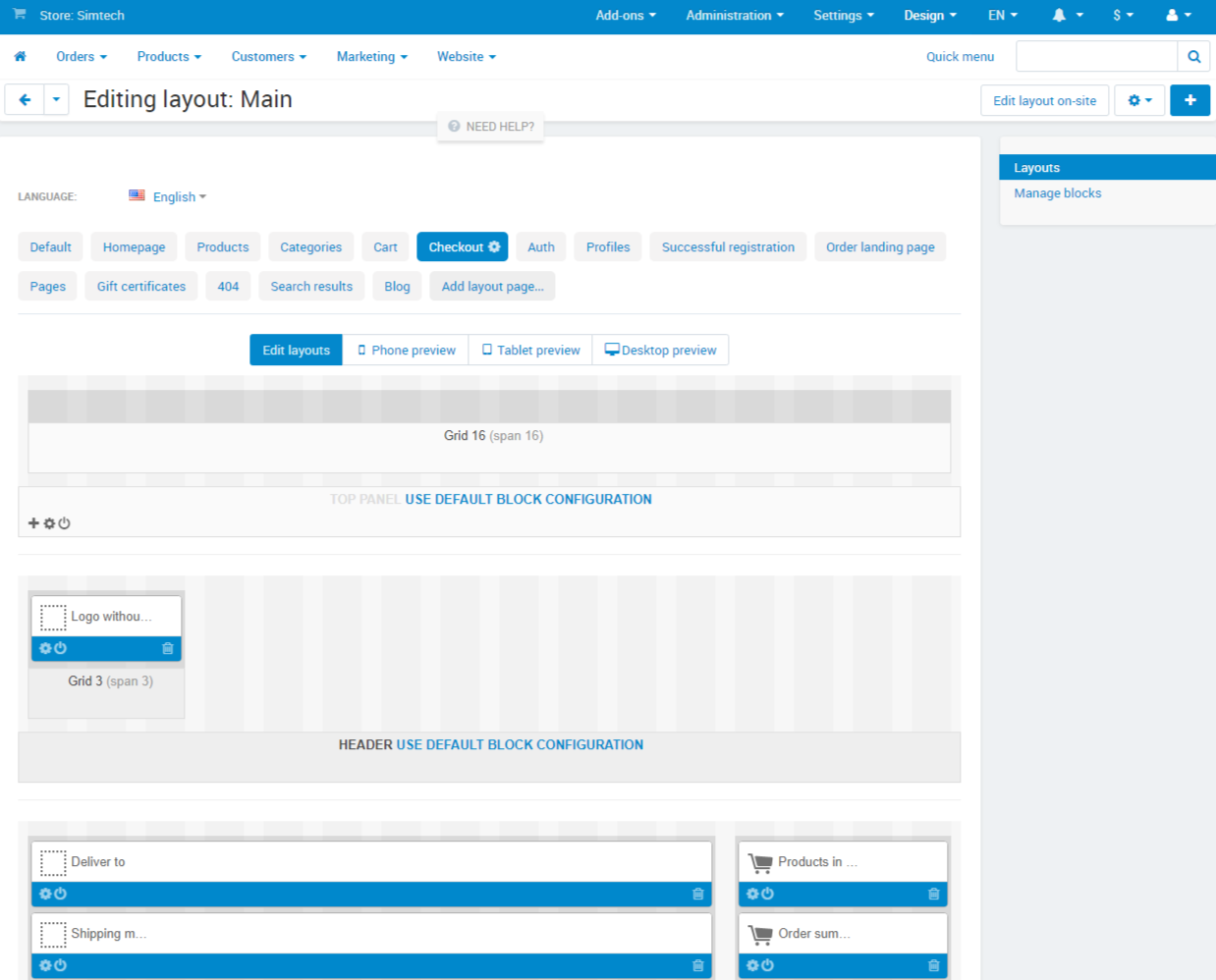1216x980 pixels.
Task: Add a block to Top Panel with plus icon
Action: tap(33, 523)
